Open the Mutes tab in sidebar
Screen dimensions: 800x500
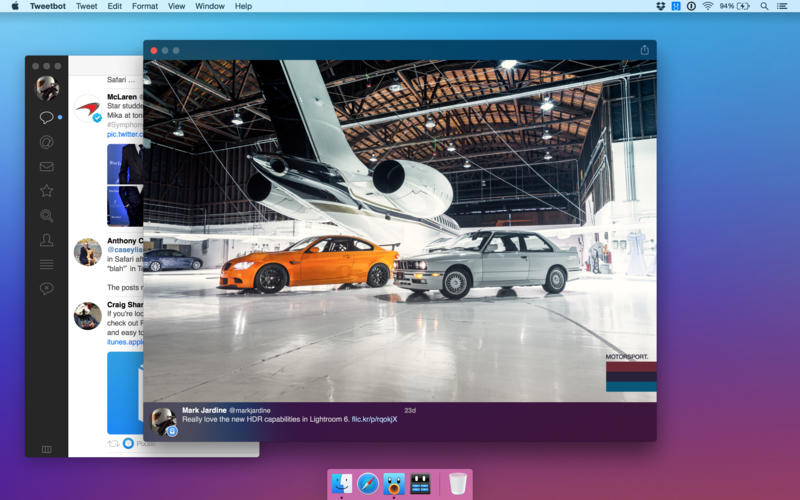pyautogui.click(x=46, y=288)
